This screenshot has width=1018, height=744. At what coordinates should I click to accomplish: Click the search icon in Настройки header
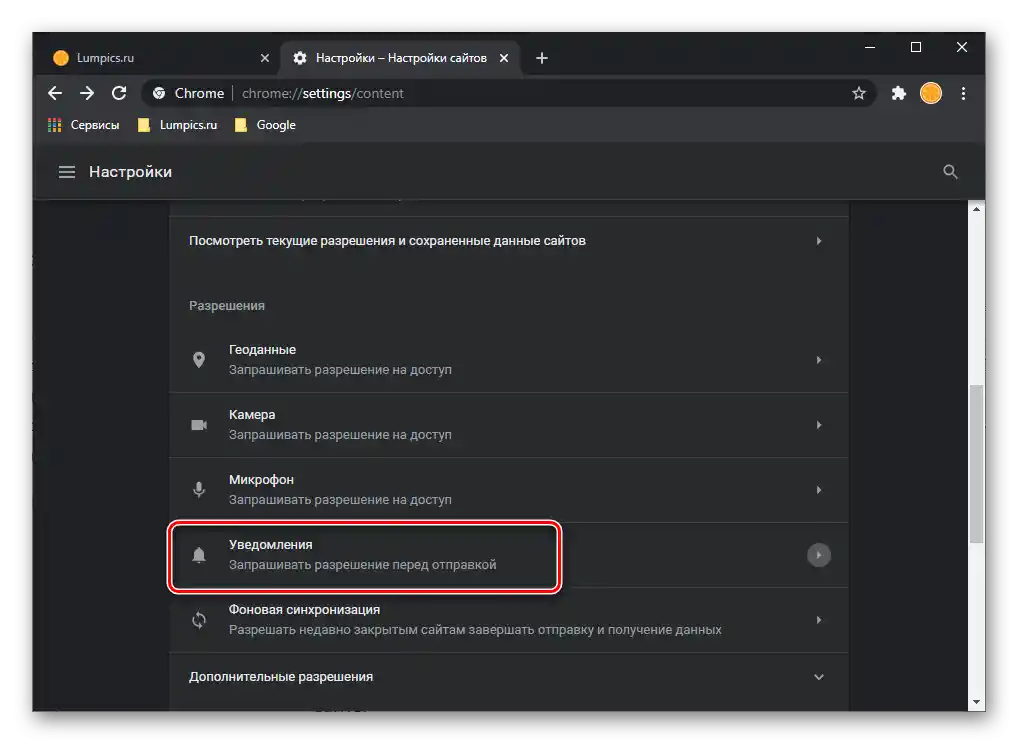pos(949,171)
